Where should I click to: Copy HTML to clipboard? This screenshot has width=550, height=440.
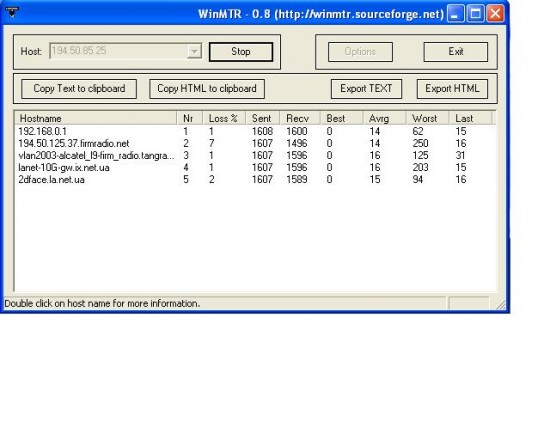click(207, 89)
